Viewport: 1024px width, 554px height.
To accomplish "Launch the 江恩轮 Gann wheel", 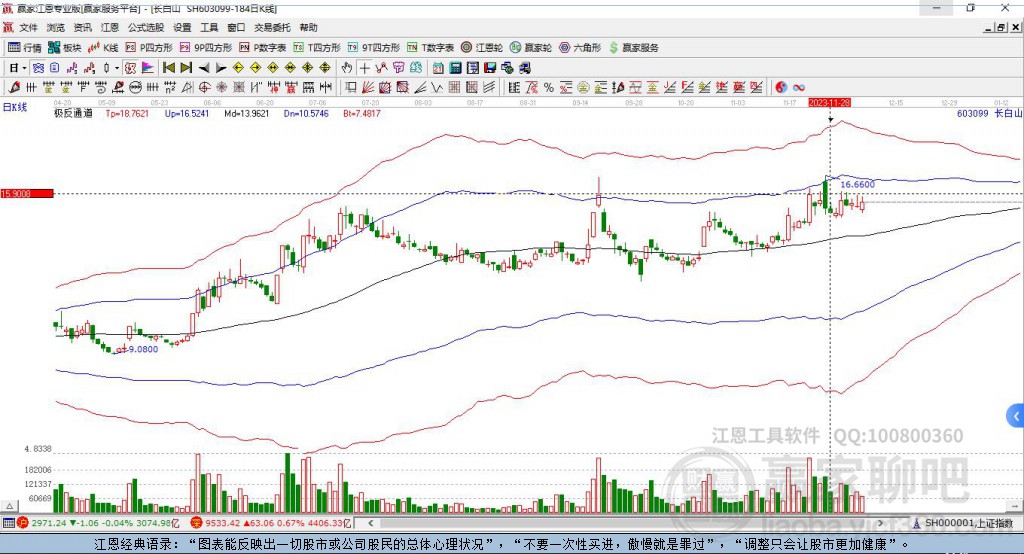I will pyautogui.click(x=482, y=48).
